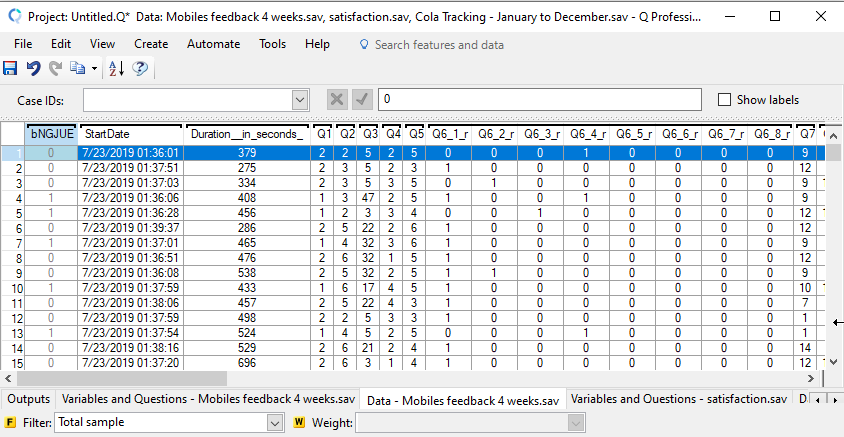Click the Undo arrow icon
This screenshot has height=437, width=844.
33,68
